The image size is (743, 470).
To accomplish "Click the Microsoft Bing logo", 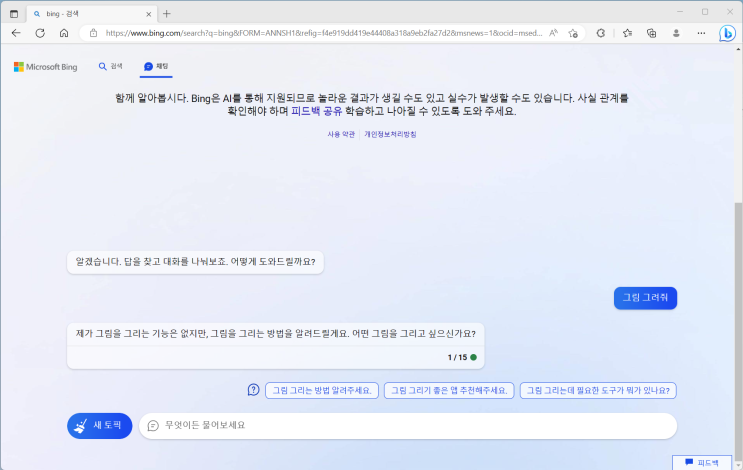I will [45, 67].
